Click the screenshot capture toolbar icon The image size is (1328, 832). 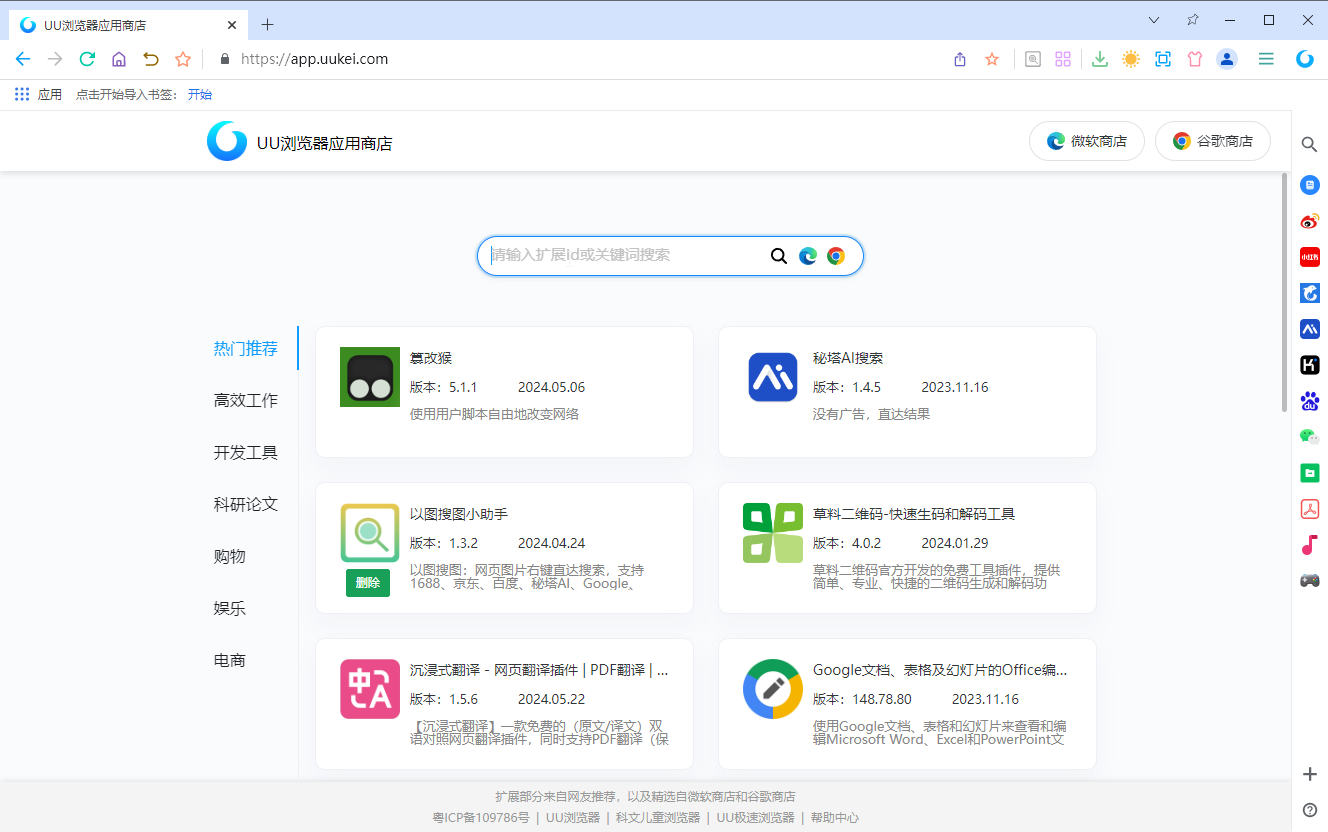1162,59
